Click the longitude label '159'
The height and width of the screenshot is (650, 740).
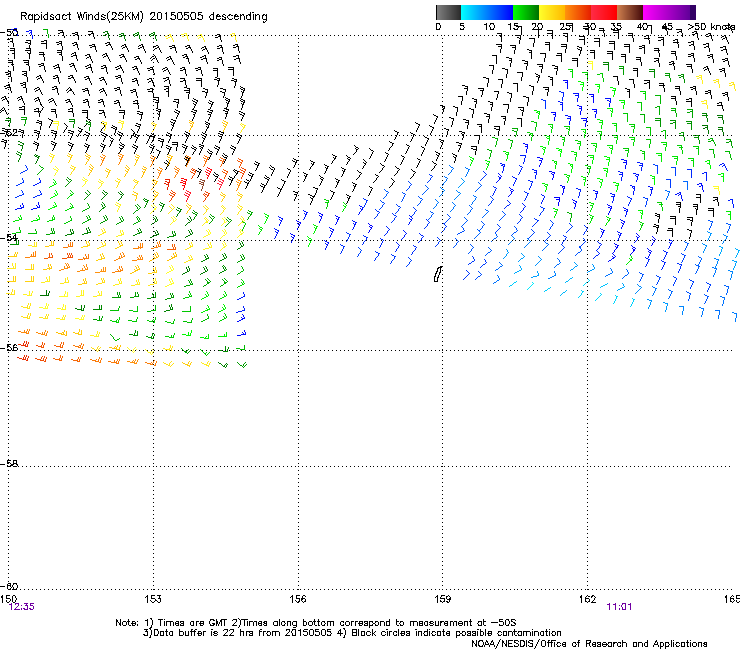pos(442,599)
